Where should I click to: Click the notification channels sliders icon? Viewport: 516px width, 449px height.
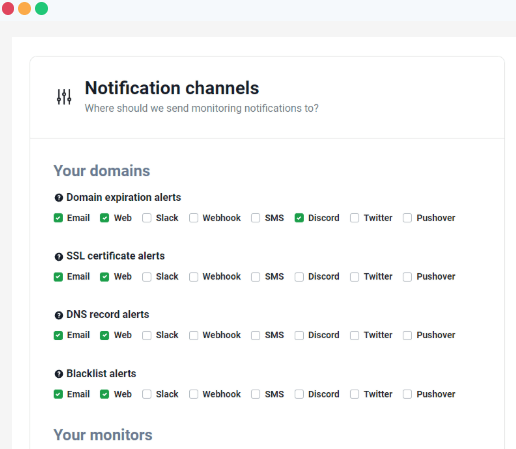coord(64,97)
